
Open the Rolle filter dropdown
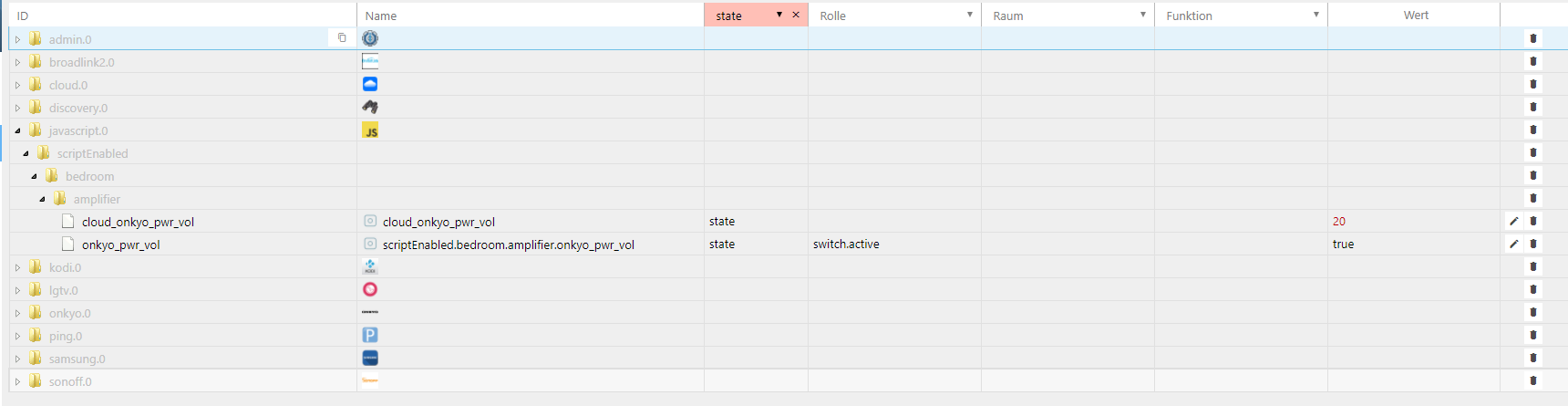pos(969,15)
